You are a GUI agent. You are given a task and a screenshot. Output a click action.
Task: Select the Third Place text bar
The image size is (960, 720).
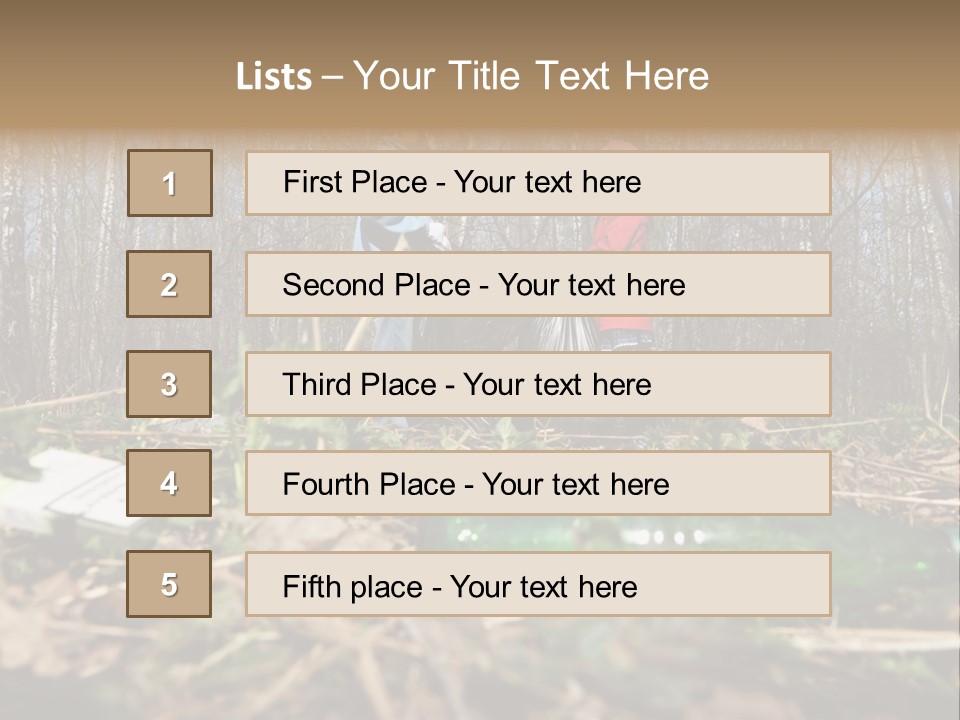coord(538,384)
